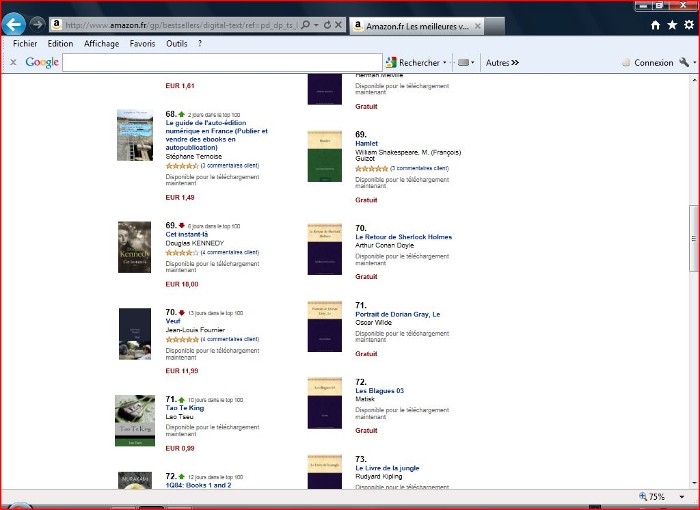Open the 'Cet instant-là' book link

pyautogui.click(x=187, y=234)
